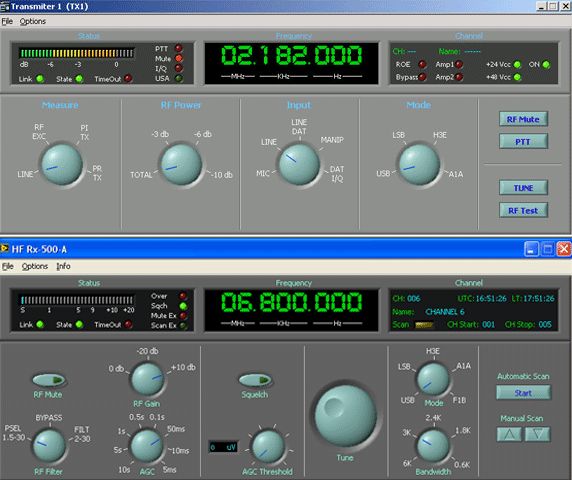Image resolution: width=572 pixels, height=480 pixels.
Task: Click the uV value field
Action: pyautogui.click(x=223, y=447)
